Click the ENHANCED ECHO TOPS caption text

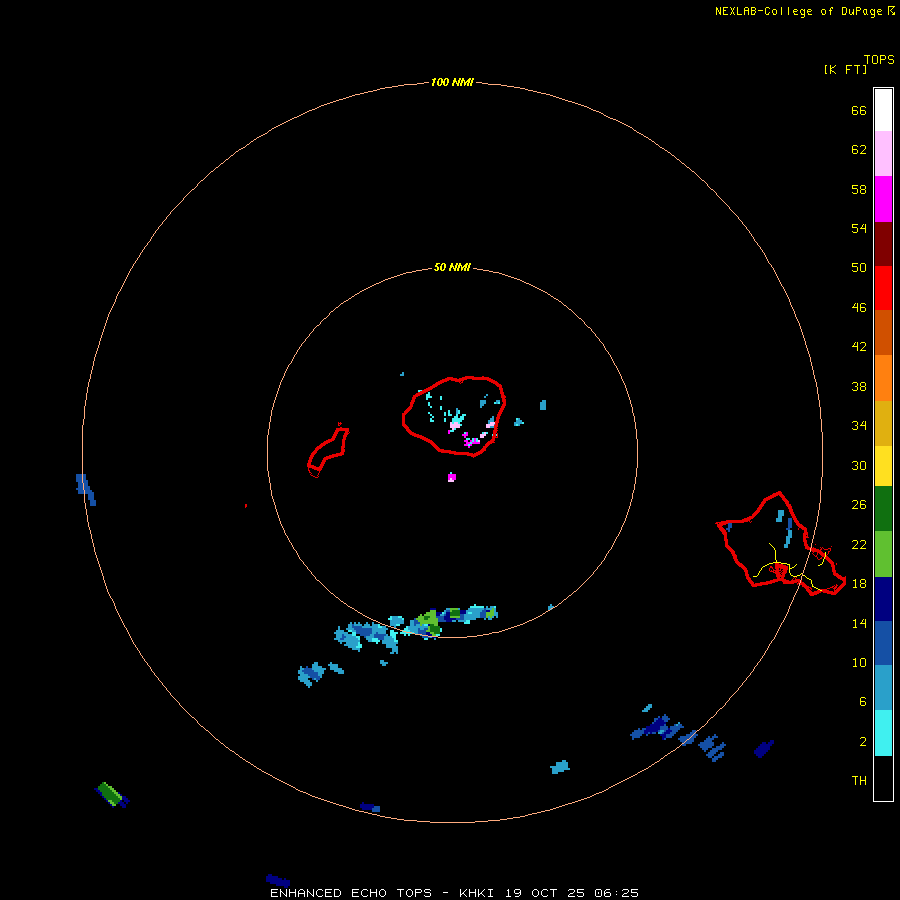point(351,893)
